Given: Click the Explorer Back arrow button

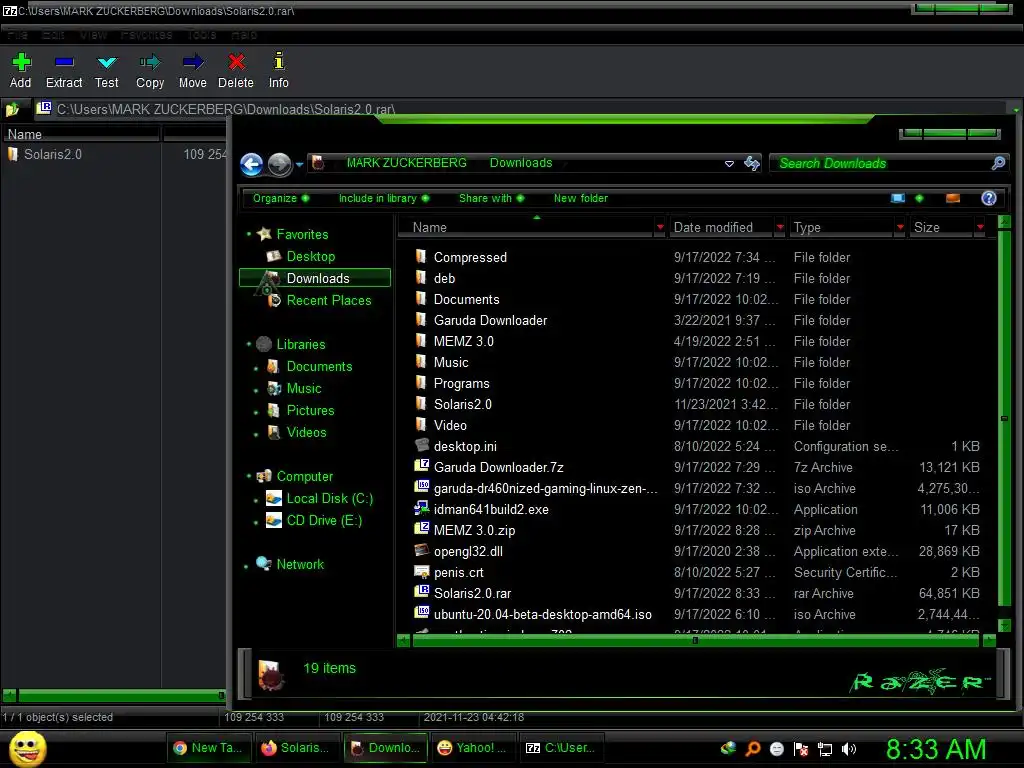Looking at the screenshot, I should (251, 164).
